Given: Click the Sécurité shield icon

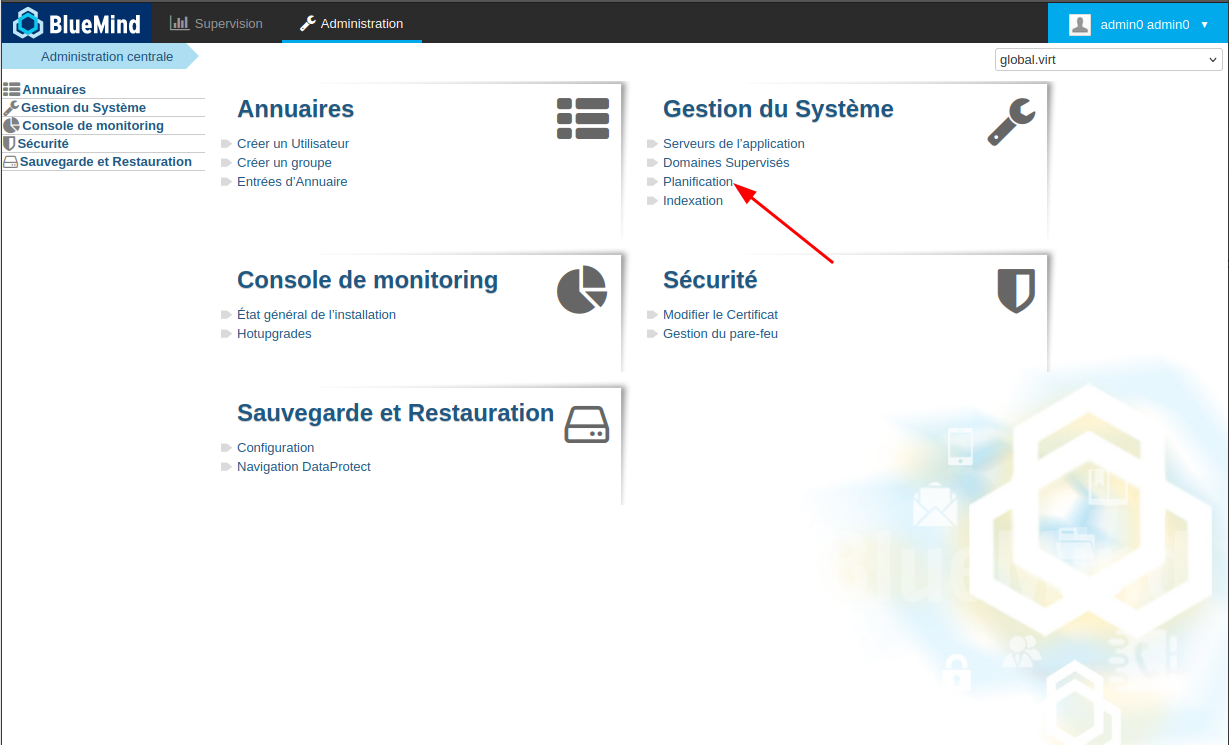Looking at the screenshot, I should [x=1016, y=291].
